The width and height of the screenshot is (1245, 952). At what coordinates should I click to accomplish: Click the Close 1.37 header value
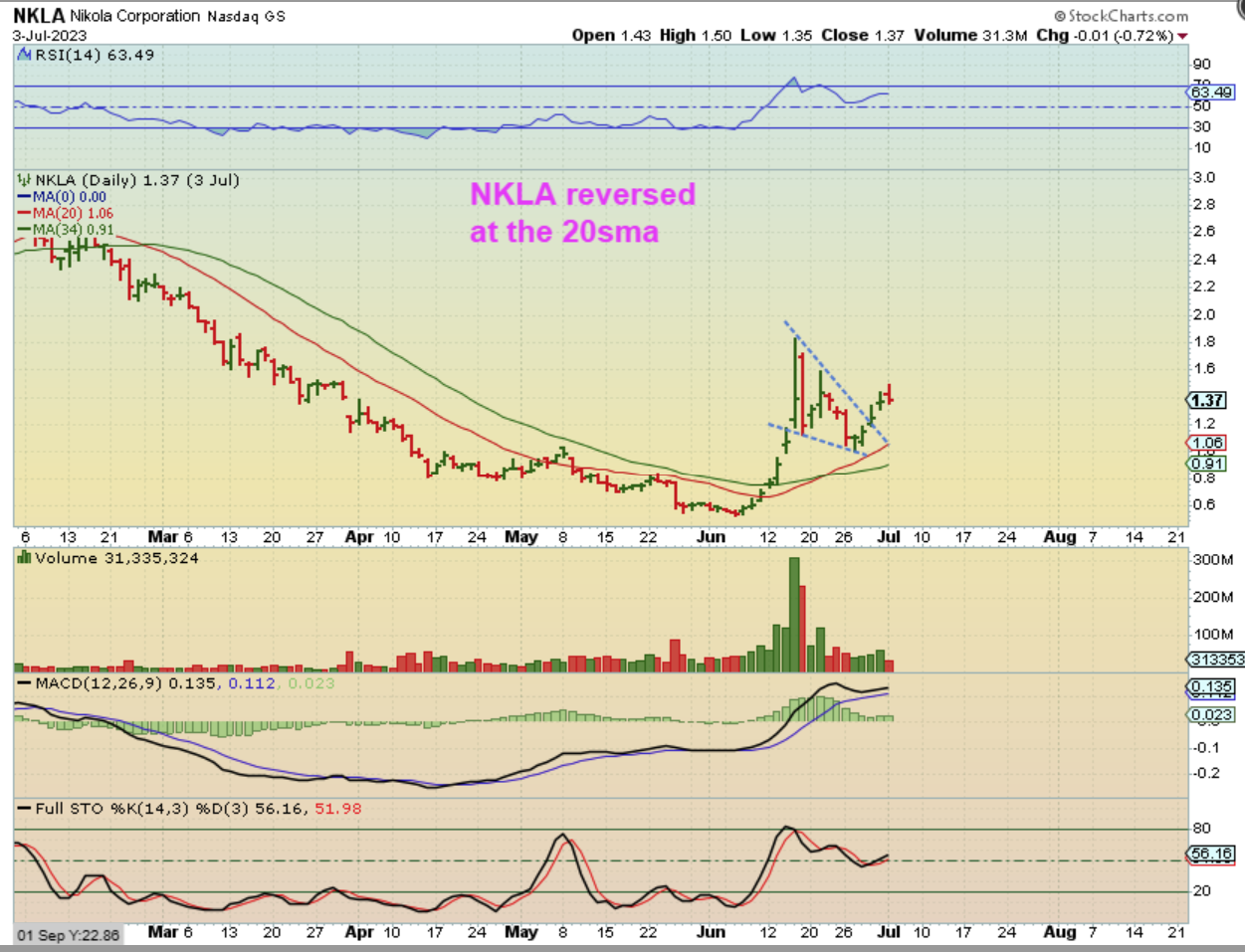point(863,35)
